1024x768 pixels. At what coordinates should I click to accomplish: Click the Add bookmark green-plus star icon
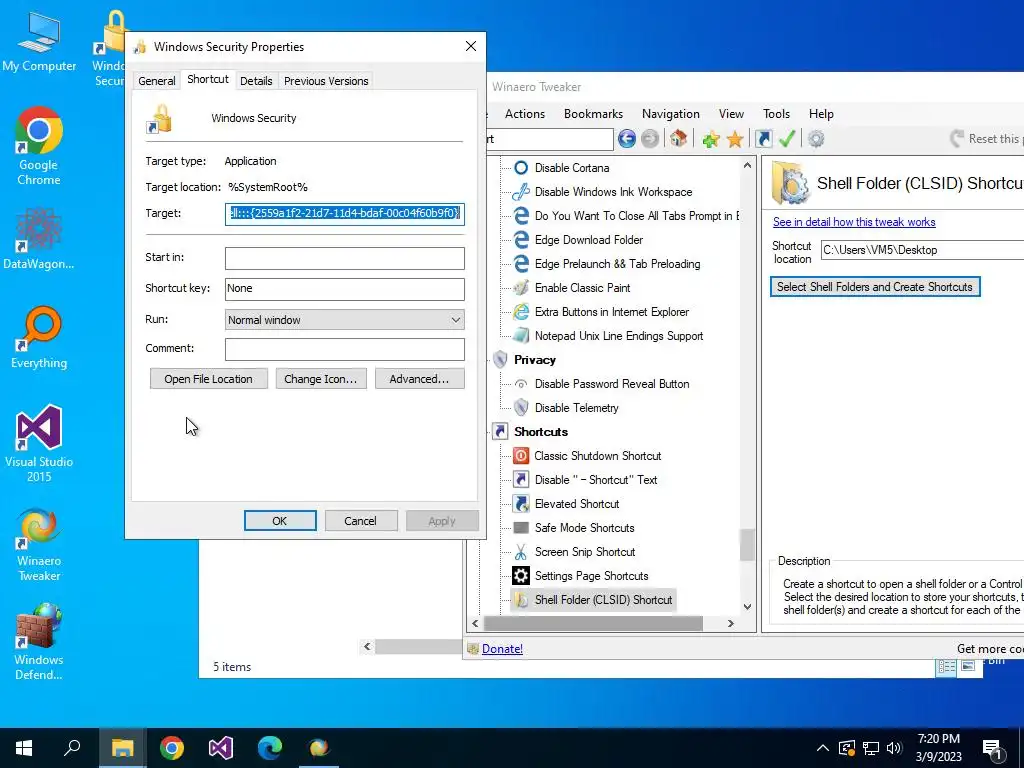coord(711,139)
